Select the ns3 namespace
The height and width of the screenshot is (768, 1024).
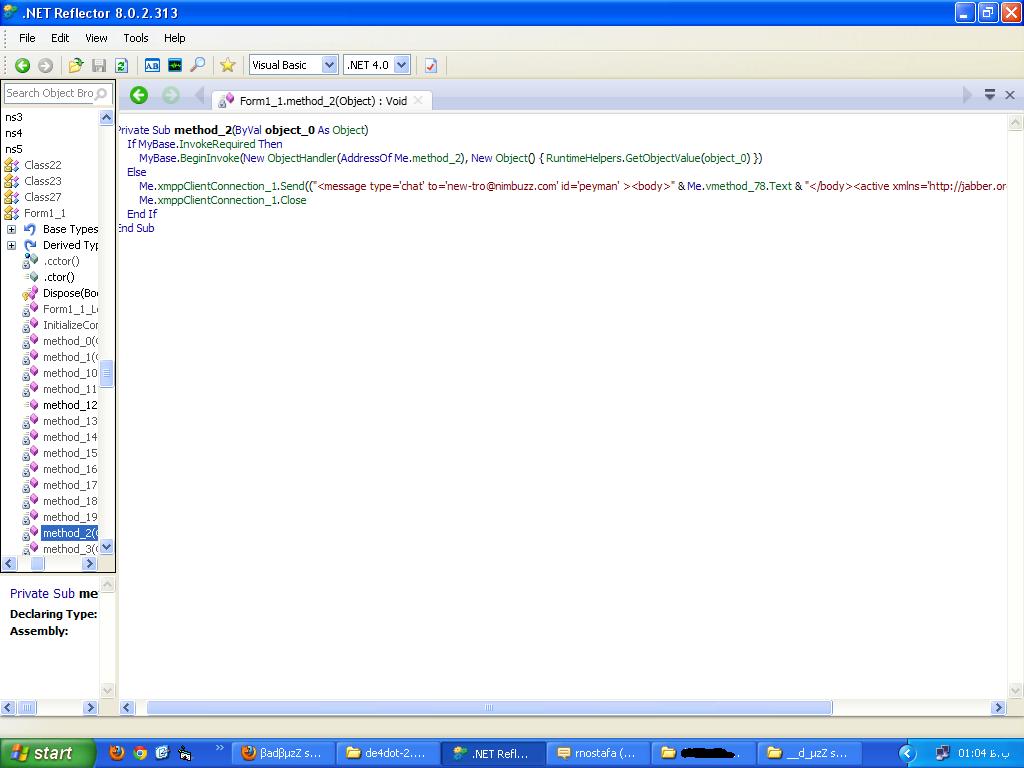click(14, 117)
